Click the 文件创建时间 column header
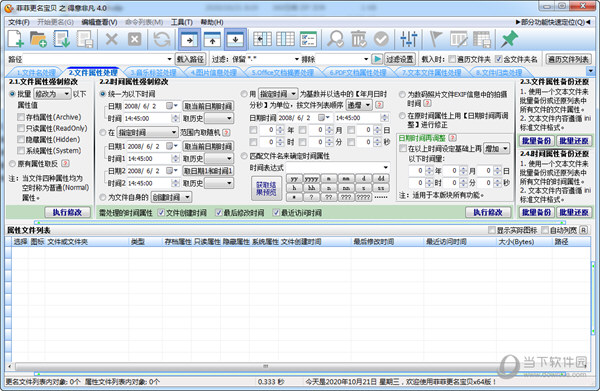The height and width of the screenshot is (391, 600). click(x=316, y=242)
